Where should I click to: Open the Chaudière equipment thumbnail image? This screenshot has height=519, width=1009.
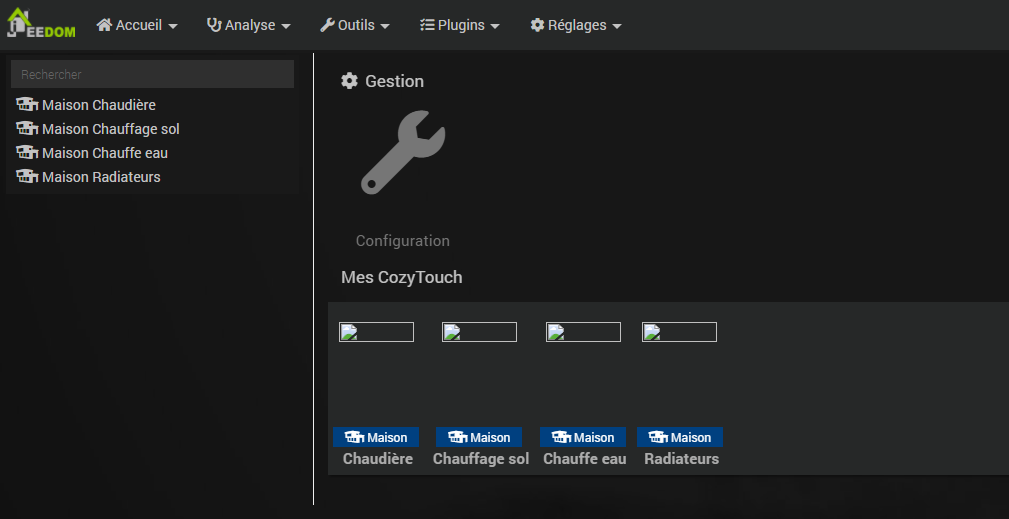coord(376,332)
